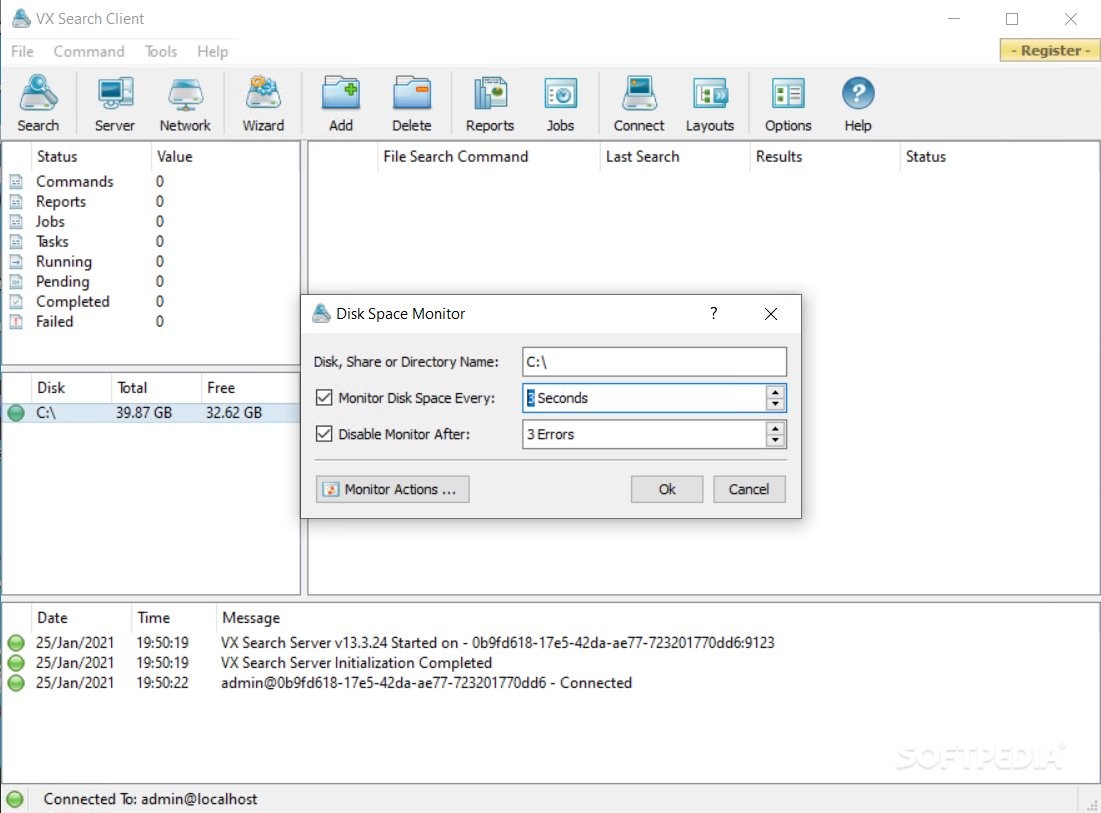Click the Completed status row icon
Viewport: 1101px width, 813px height.
pos(16,302)
